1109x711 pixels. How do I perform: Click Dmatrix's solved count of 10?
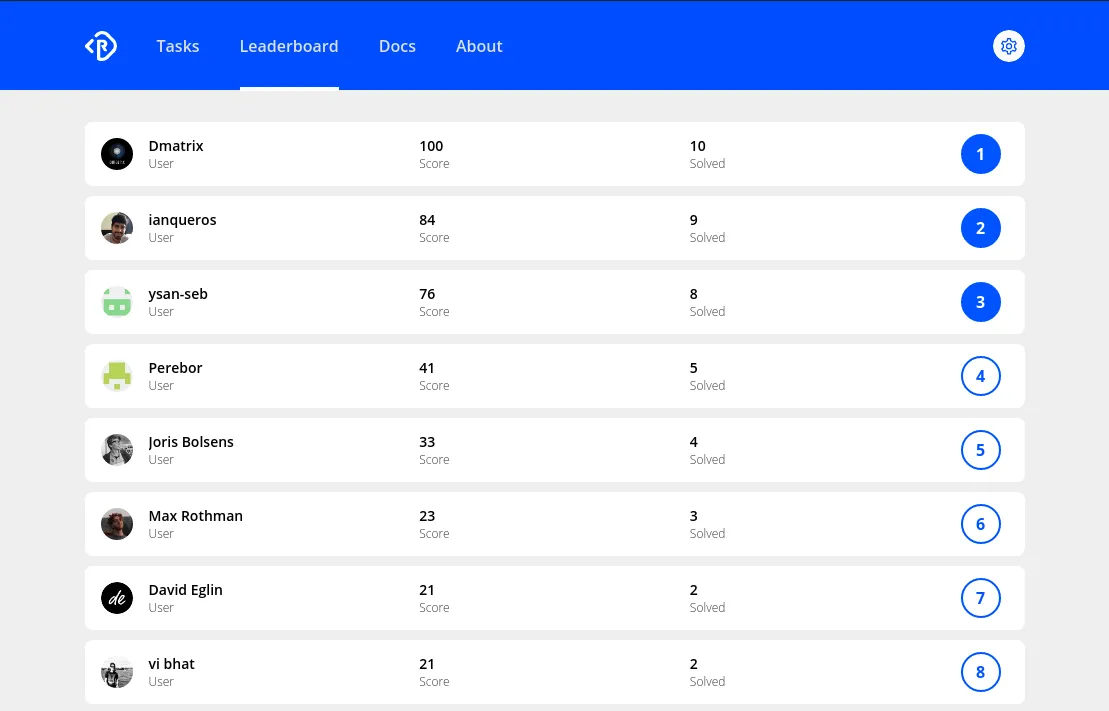click(697, 146)
